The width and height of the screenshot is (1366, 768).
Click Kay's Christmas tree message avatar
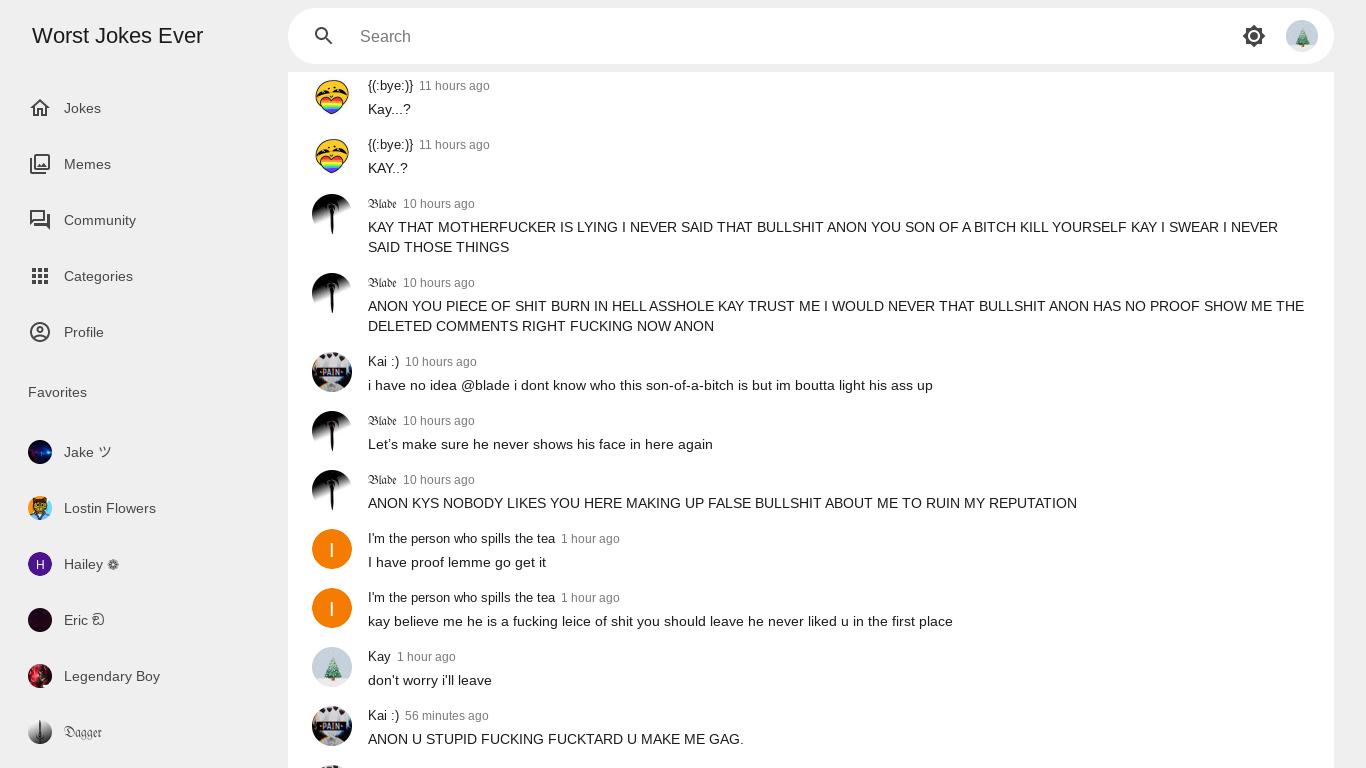point(332,667)
